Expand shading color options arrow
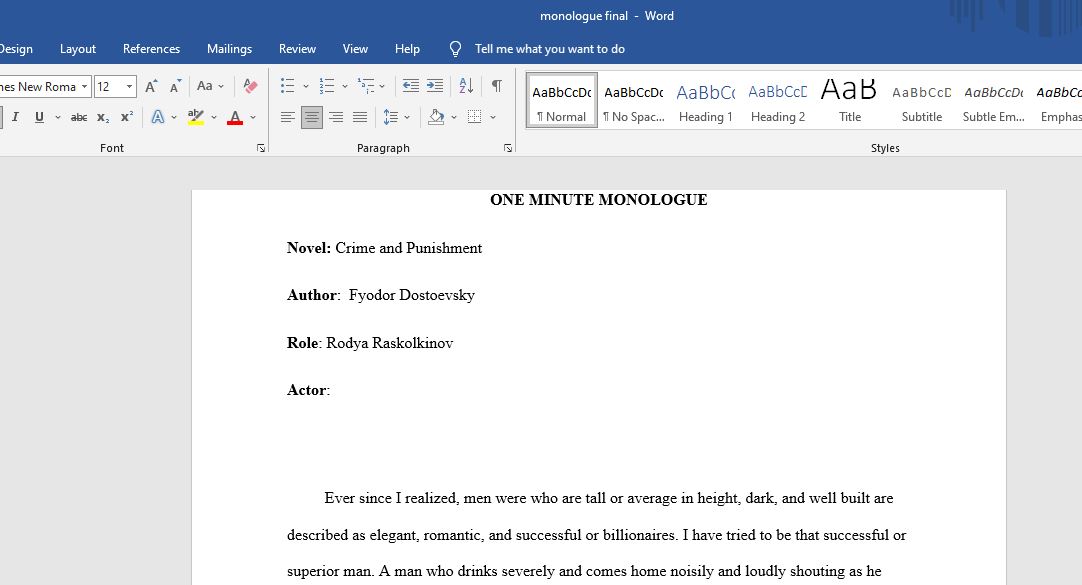1082x585 pixels. [x=454, y=117]
